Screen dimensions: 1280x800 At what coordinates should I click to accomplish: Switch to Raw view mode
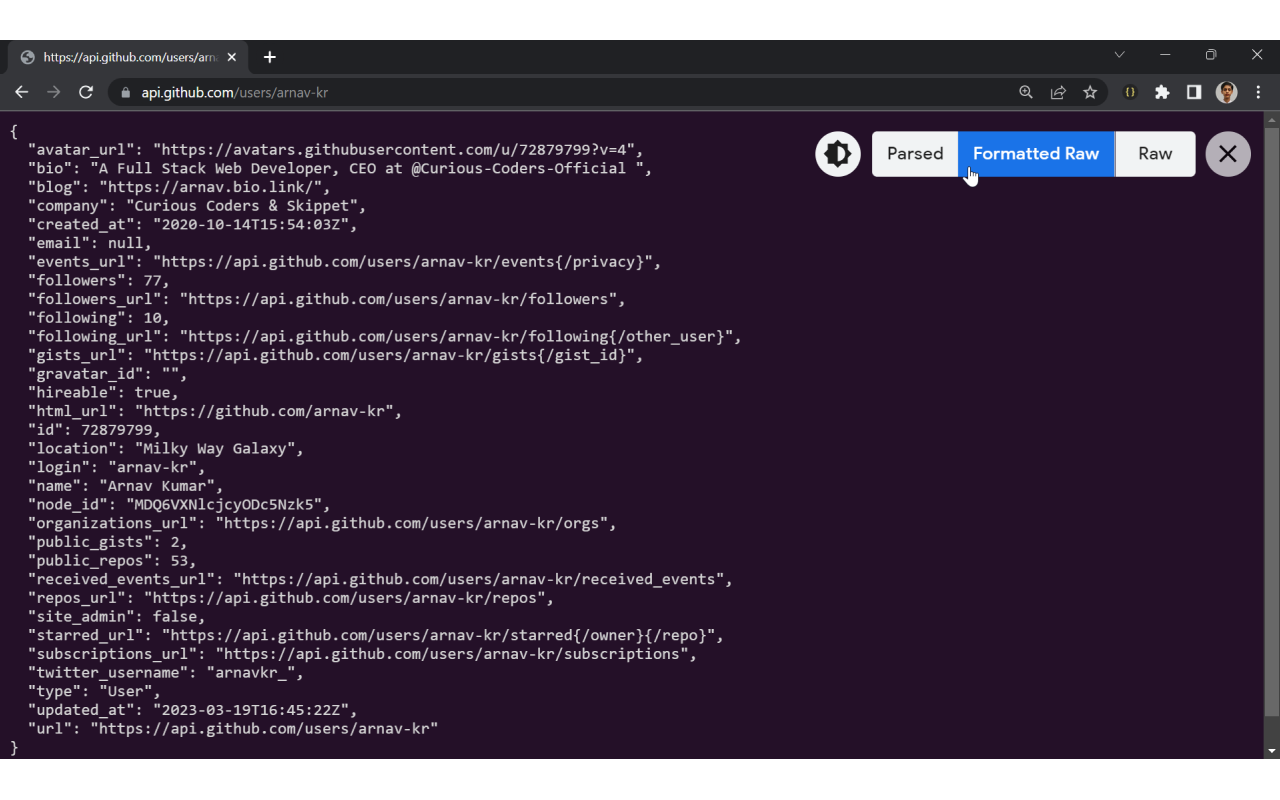pos(1155,154)
